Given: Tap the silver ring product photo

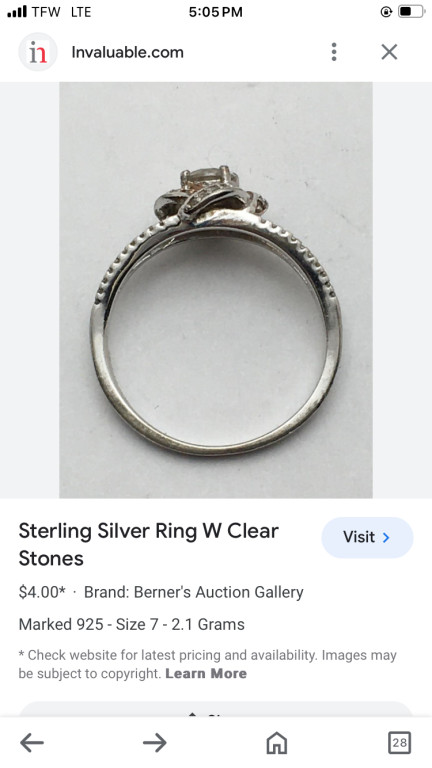Looking at the screenshot, I should tap(216, 290).
